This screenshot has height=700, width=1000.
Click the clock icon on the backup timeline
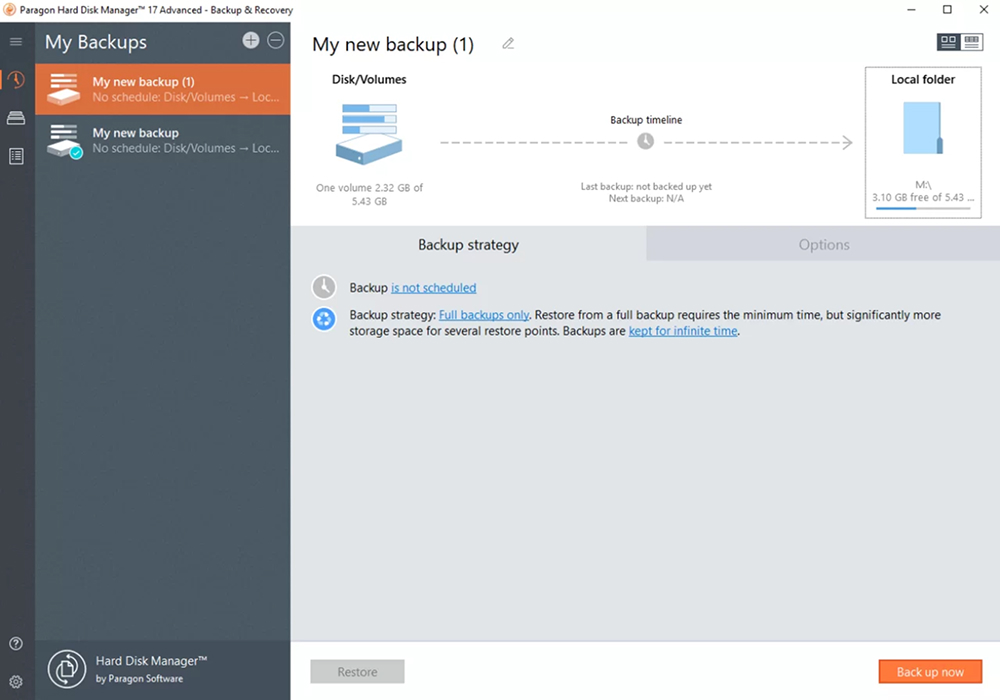point(646,142)
